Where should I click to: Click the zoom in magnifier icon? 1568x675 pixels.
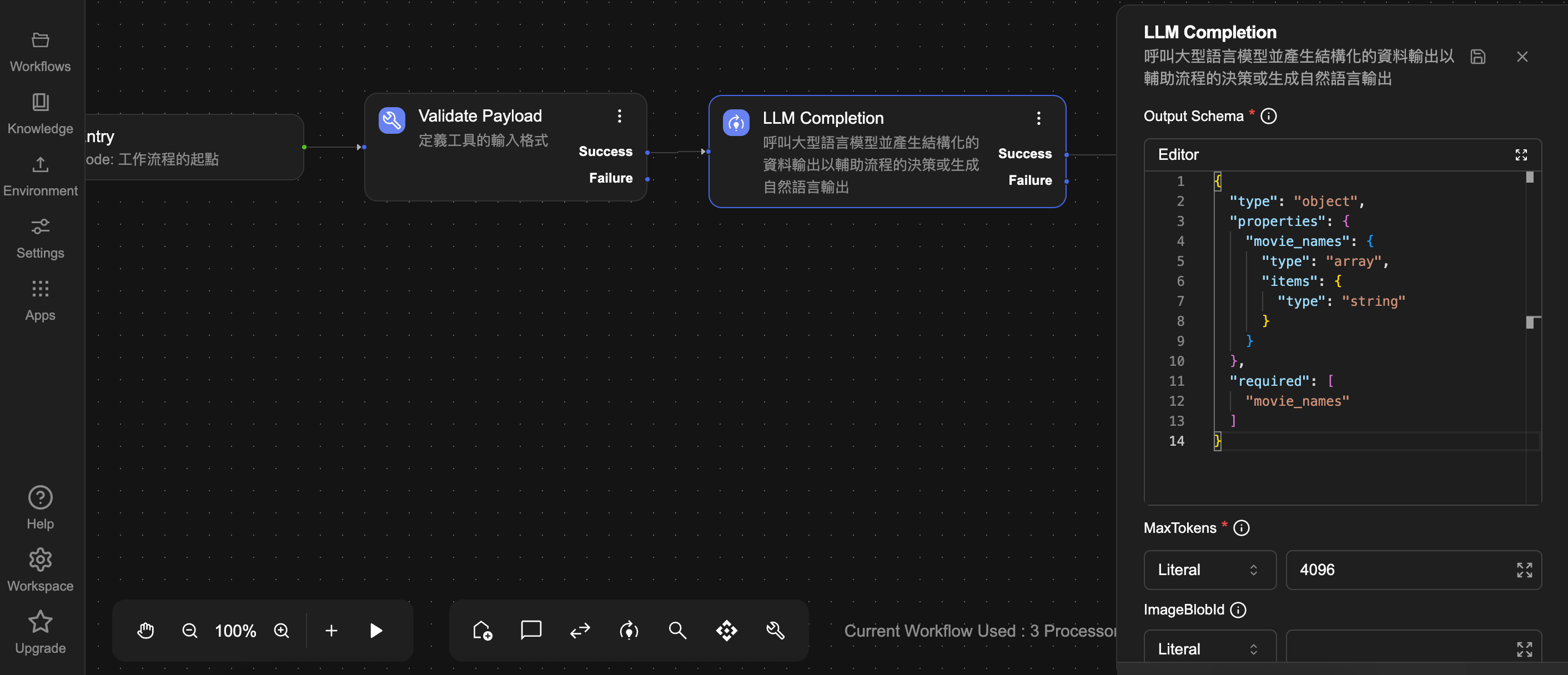(281, 631)
